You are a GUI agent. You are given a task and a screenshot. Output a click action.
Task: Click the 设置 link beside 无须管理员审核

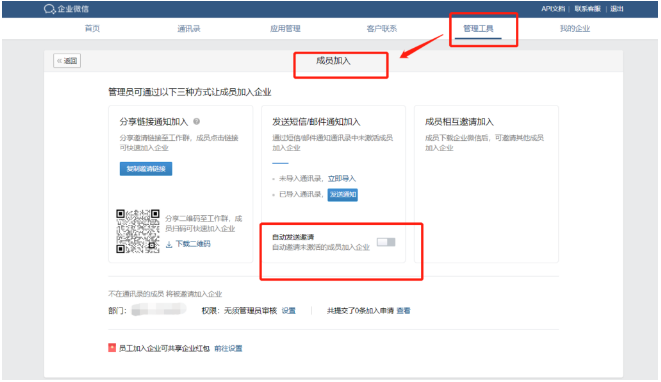click(289, 311)
